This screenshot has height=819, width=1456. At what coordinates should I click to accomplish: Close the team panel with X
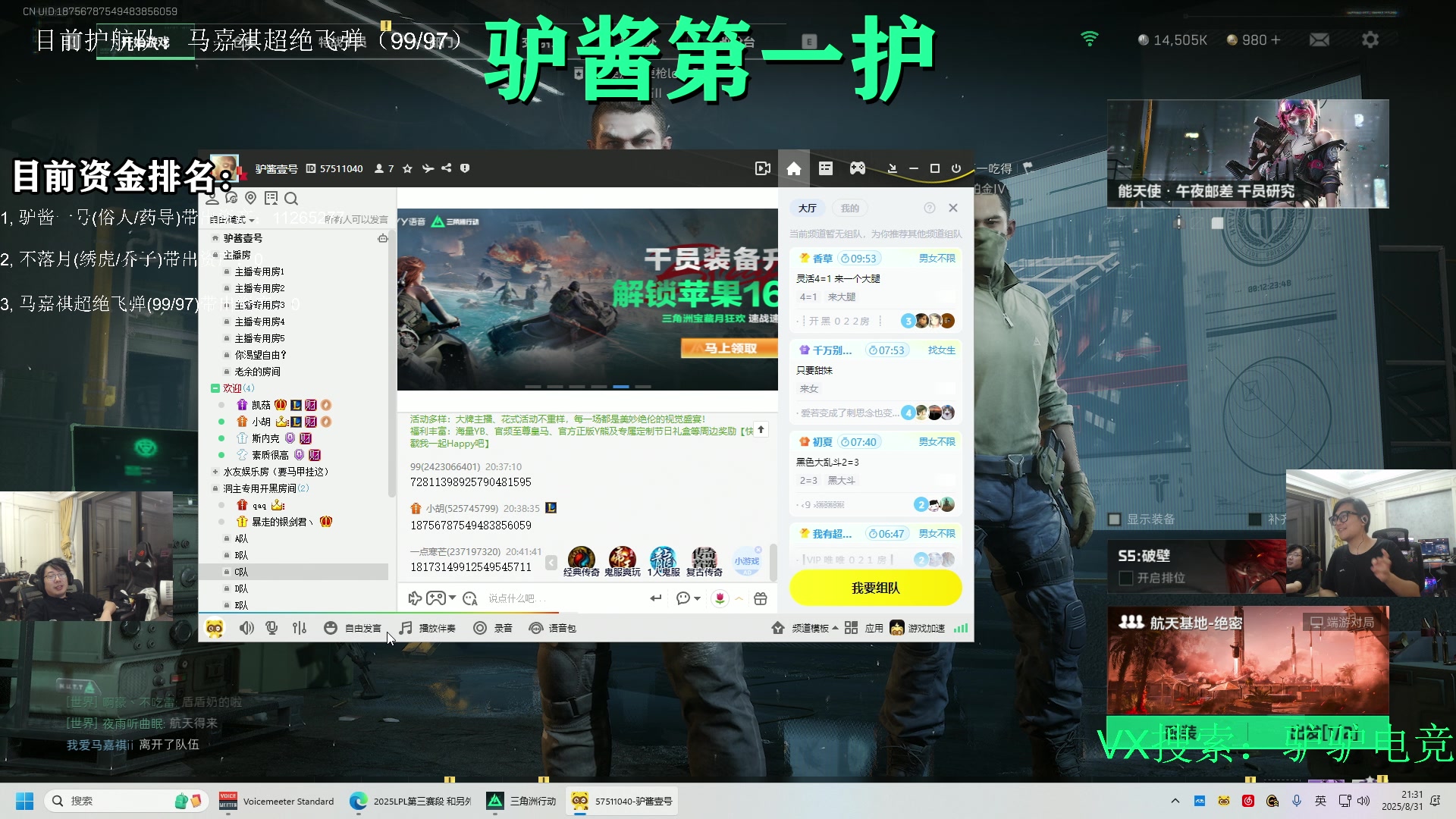tap(953, 208)
